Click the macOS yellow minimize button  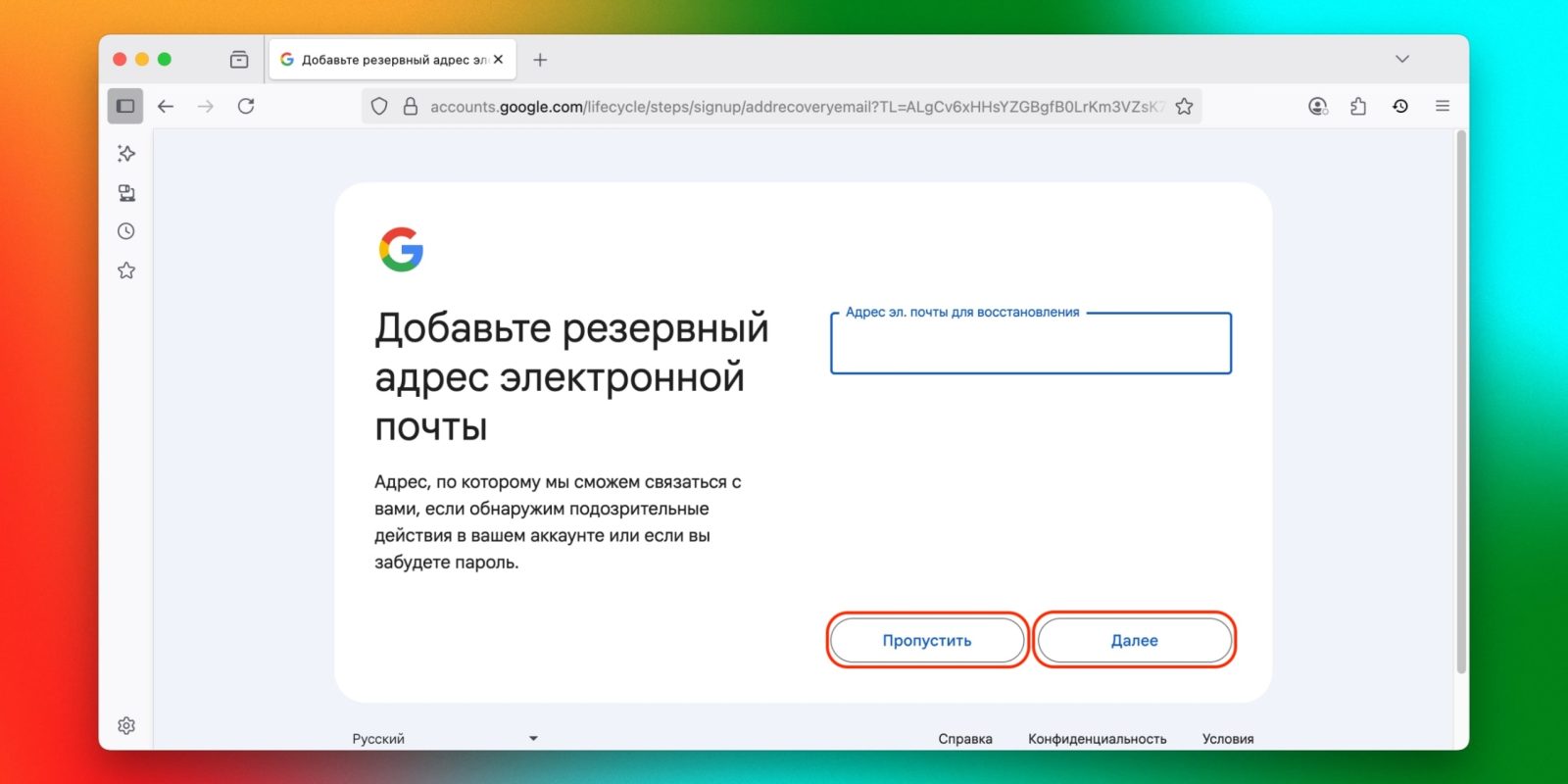(x=142, y=59)
